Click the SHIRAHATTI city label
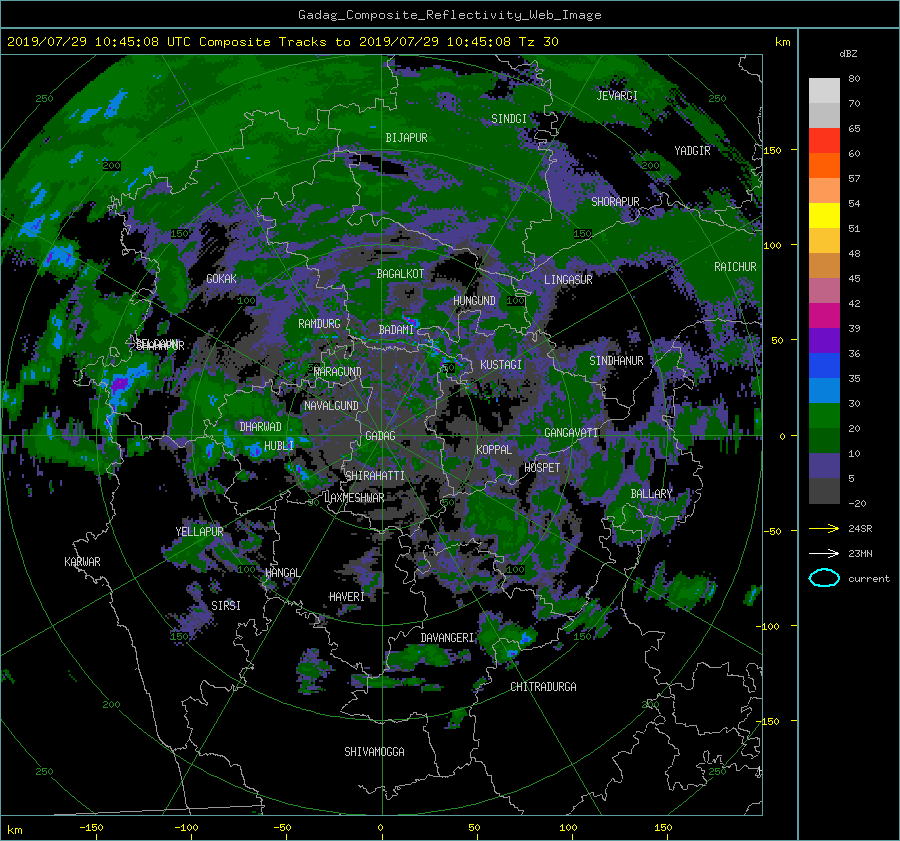Screen dimensions: 900x841 point(375,475)
